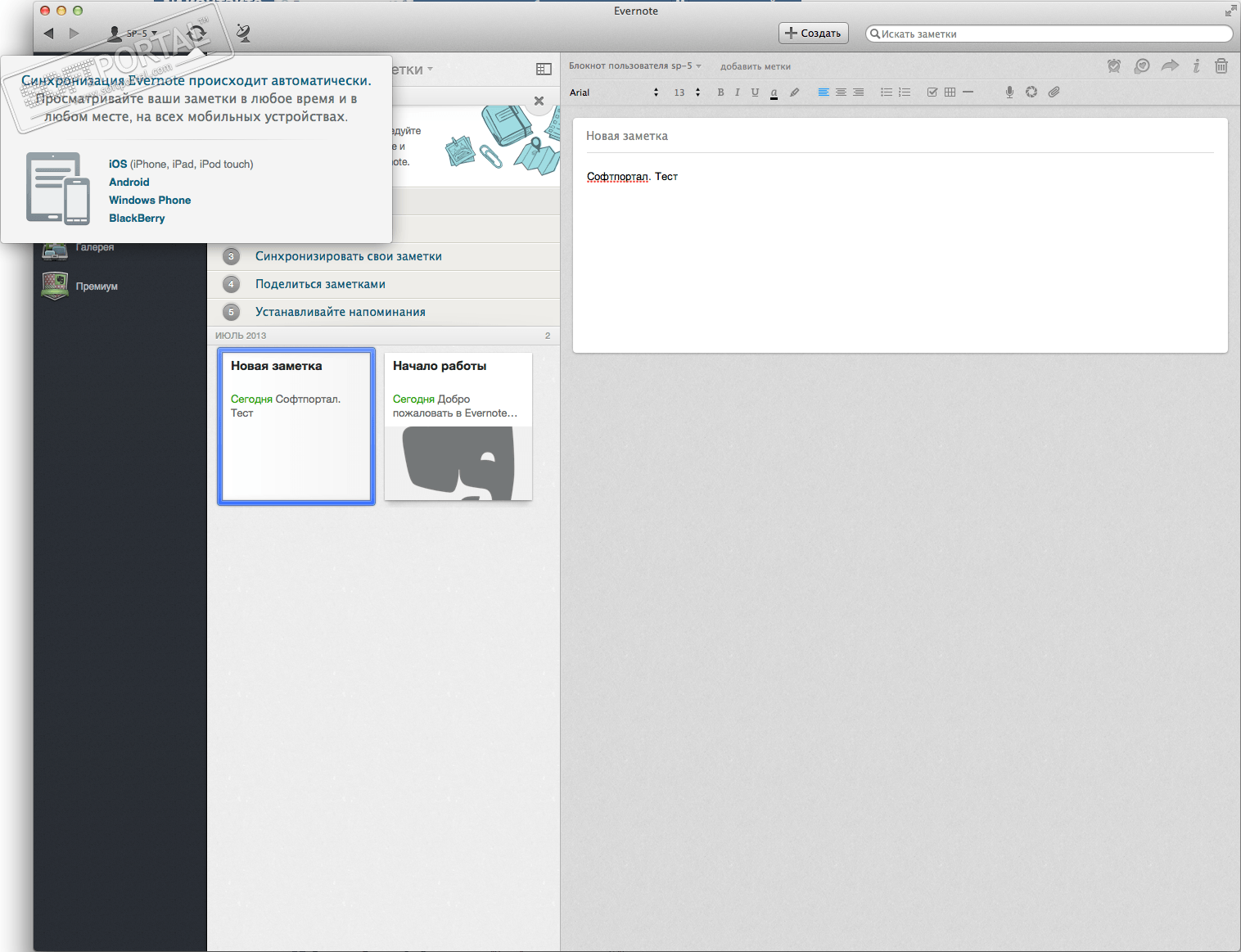Delete the note with the trash icon
This screenshot has width=1241, height=952.
point(1221,66)
